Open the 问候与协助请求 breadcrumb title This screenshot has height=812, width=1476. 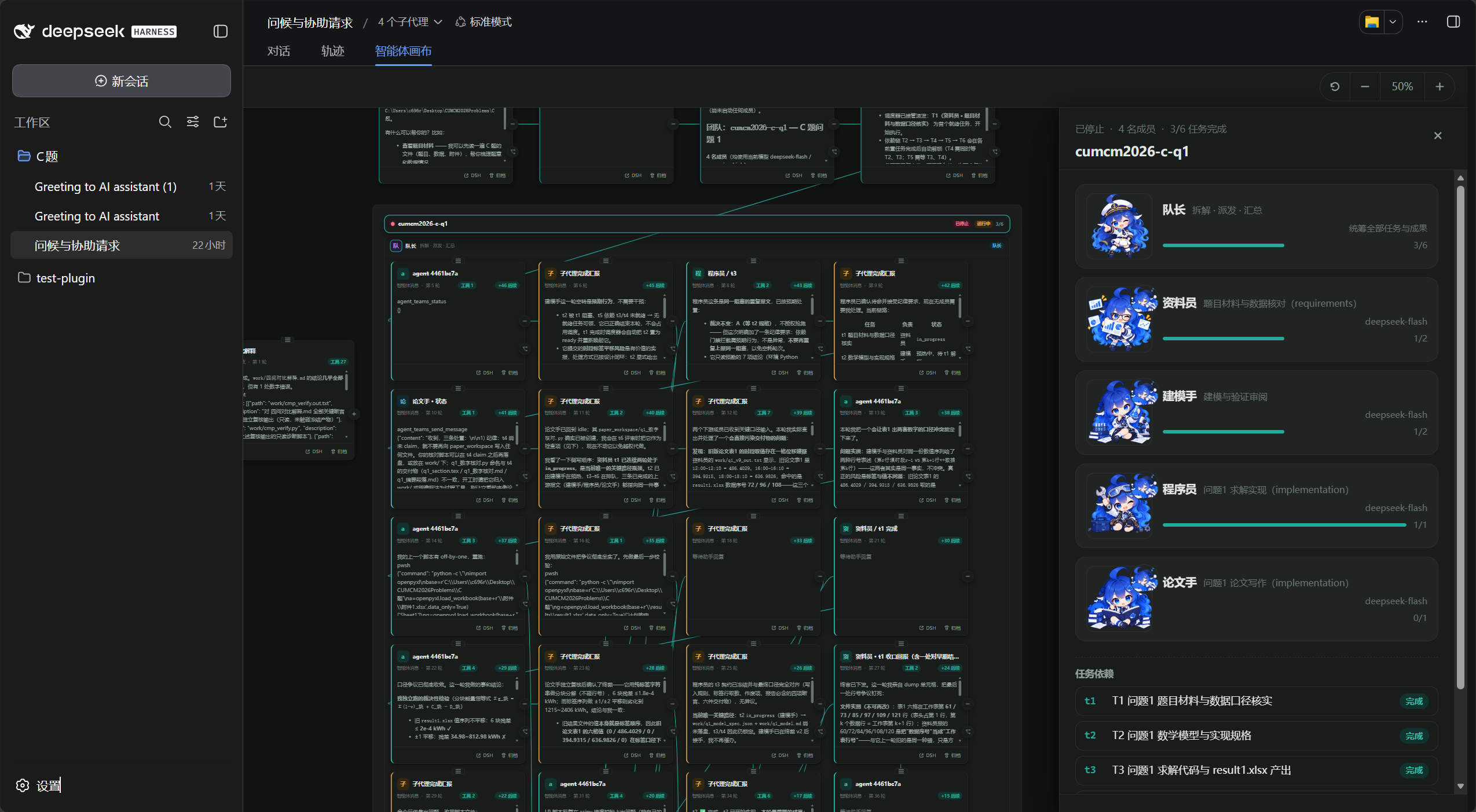tap(310, 23)
